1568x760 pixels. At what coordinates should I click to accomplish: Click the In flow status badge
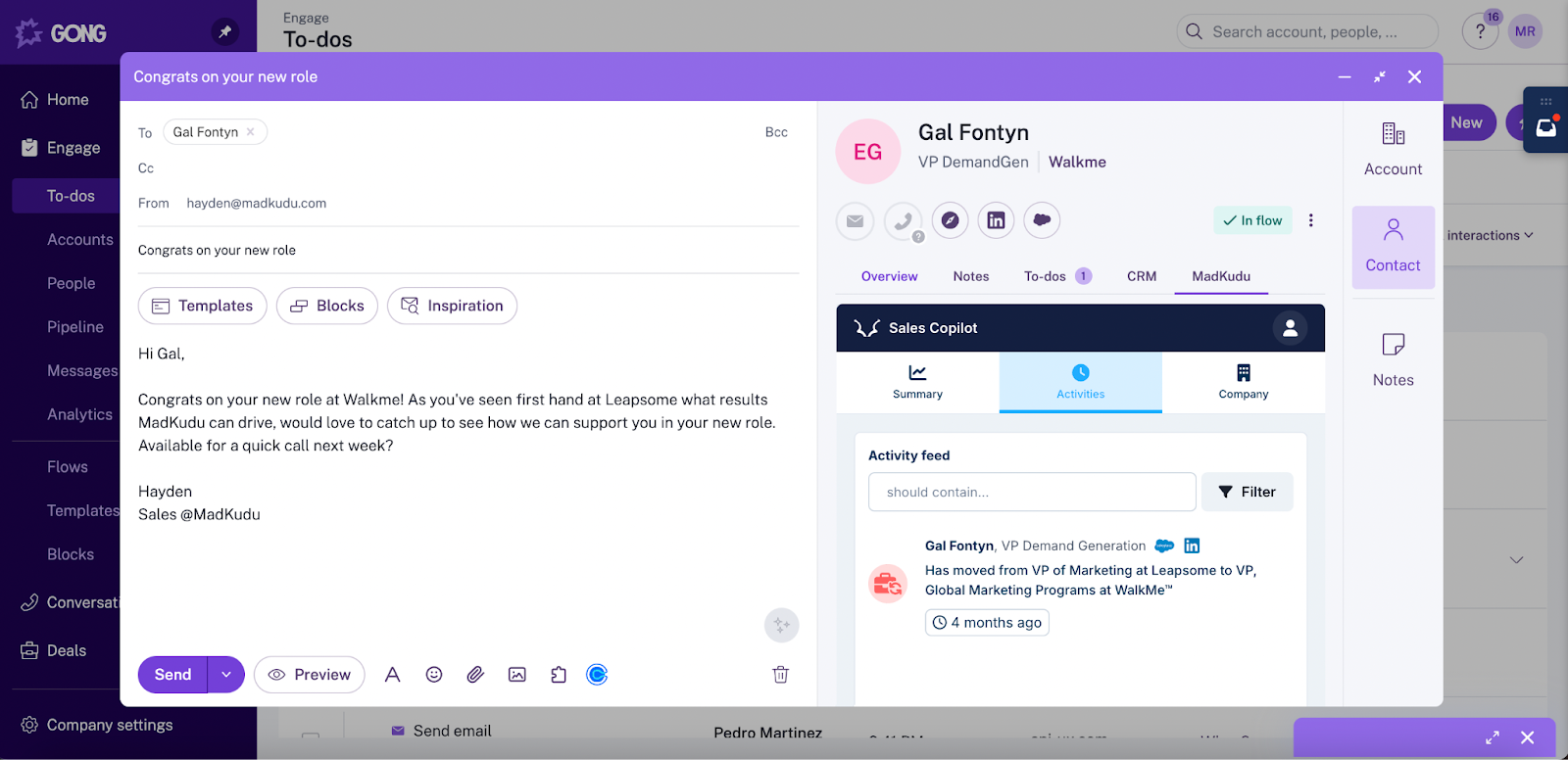point(1252,220)
